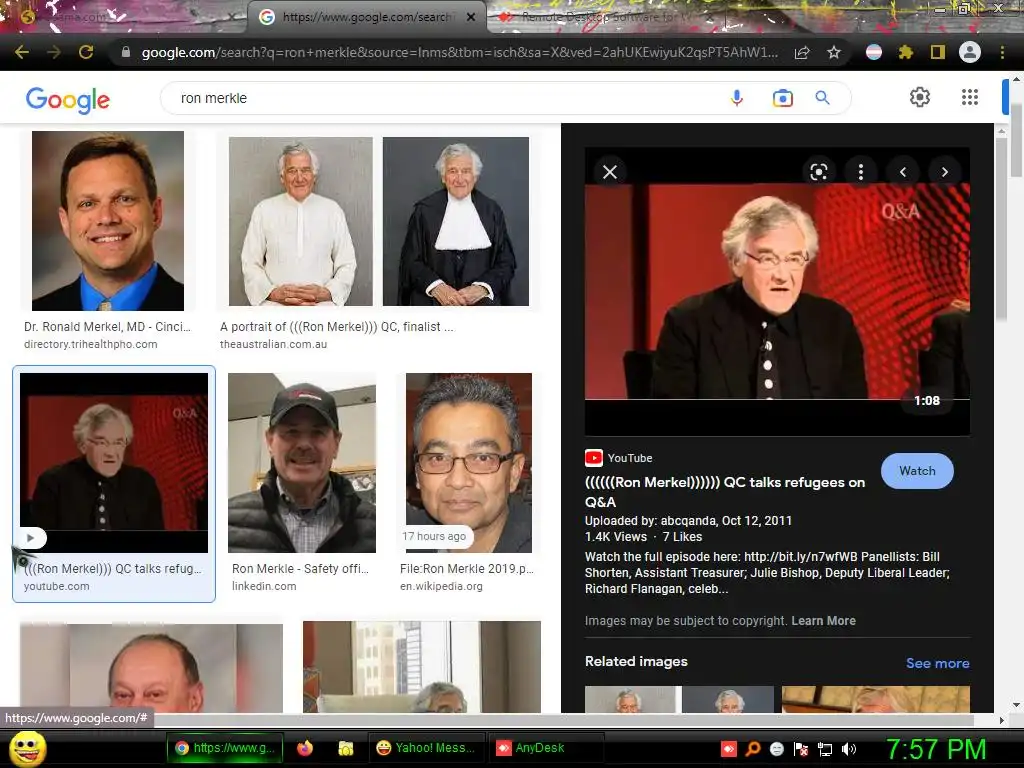Screen dimensions: 1024x768
Task: Show previous image in preview
Action: click(x=903, y=172)
